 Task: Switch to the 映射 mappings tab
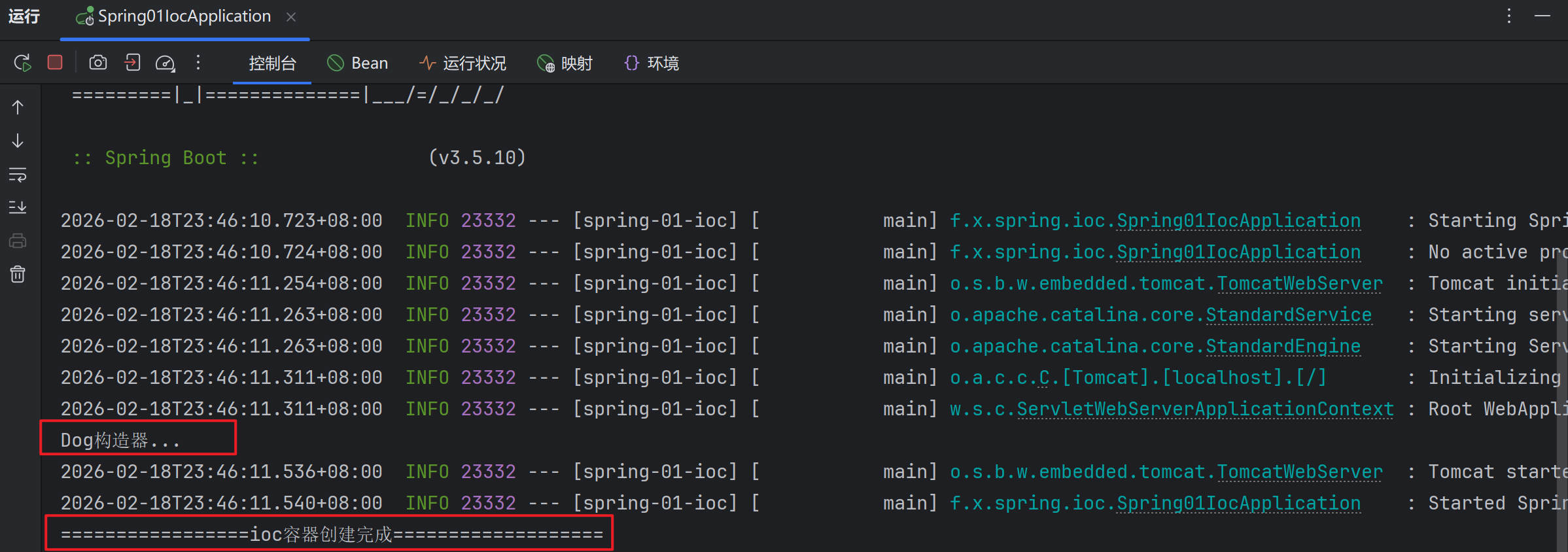click(x=565, y=63)
